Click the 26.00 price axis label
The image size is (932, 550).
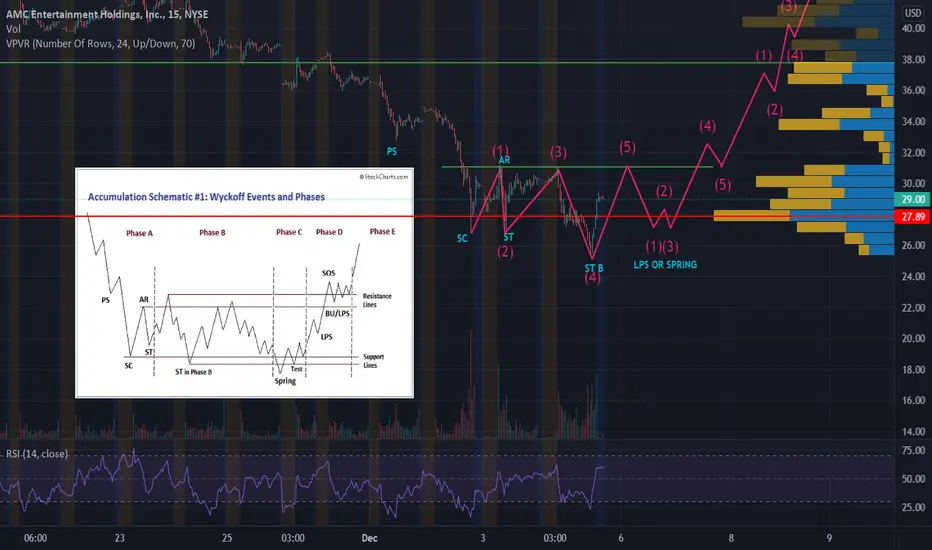point(913,245)
